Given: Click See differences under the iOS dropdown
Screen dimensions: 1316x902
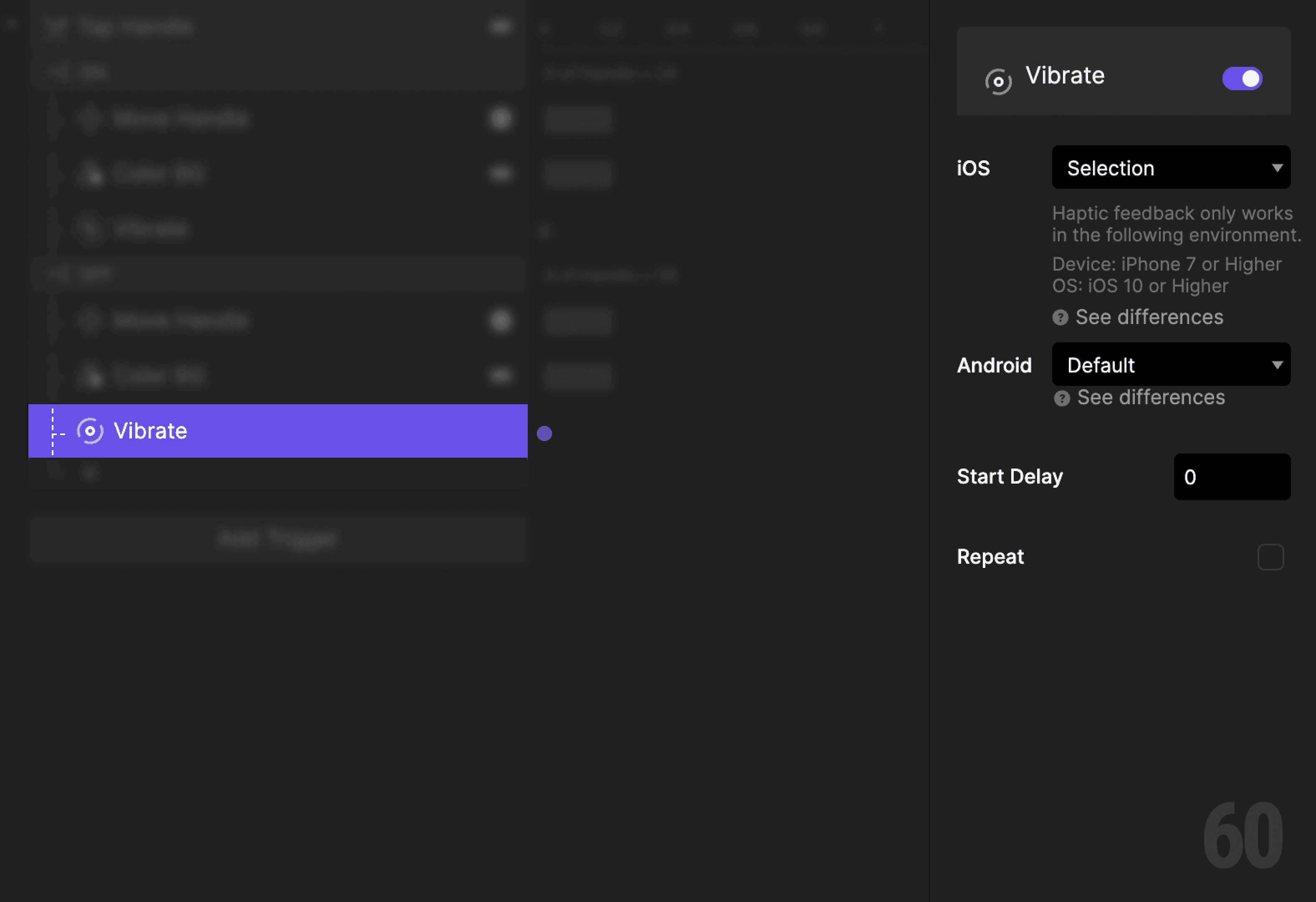Looking at the screenshot, I should [1149, 318].
